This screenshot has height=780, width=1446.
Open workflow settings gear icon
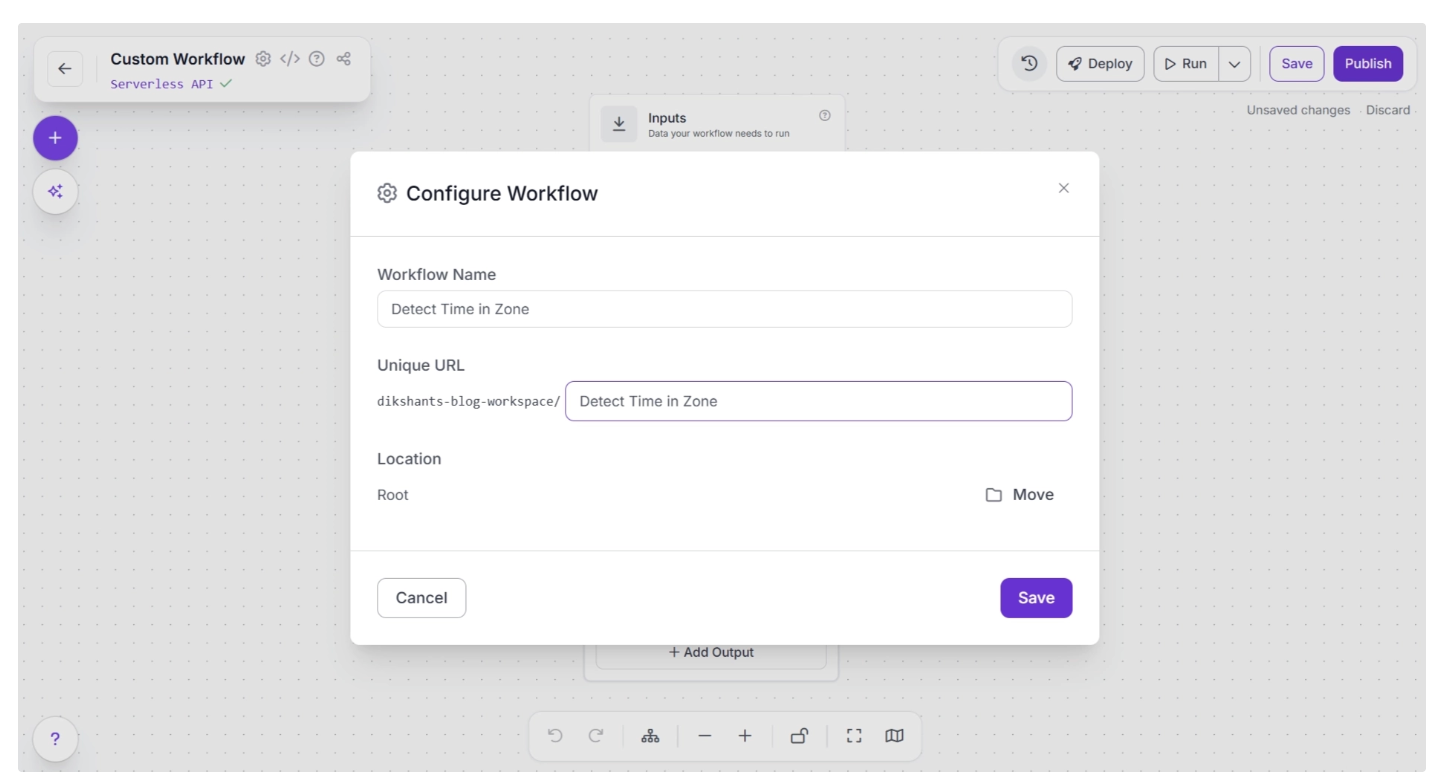click(263, 59)
